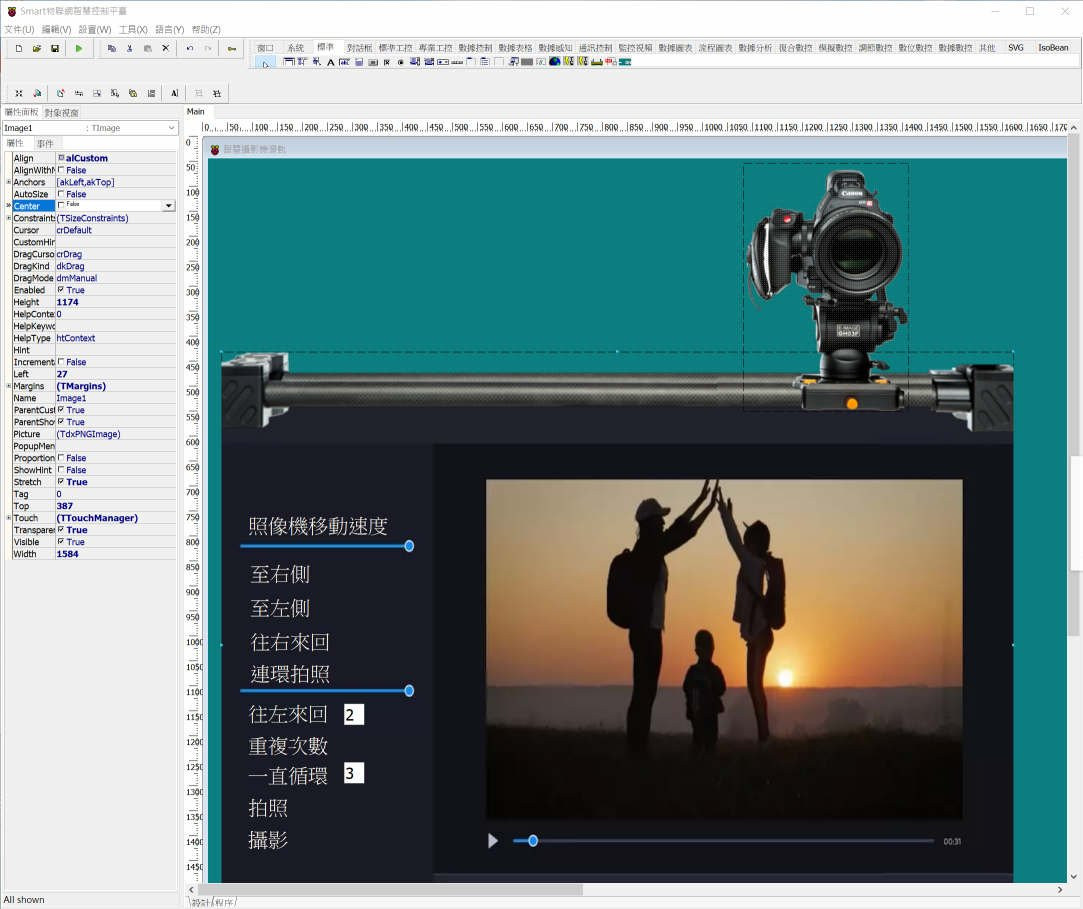Click the first icon of the lower toolbar
The width and height of the screenshot is (1083, 909).
(x=19, y=93)
